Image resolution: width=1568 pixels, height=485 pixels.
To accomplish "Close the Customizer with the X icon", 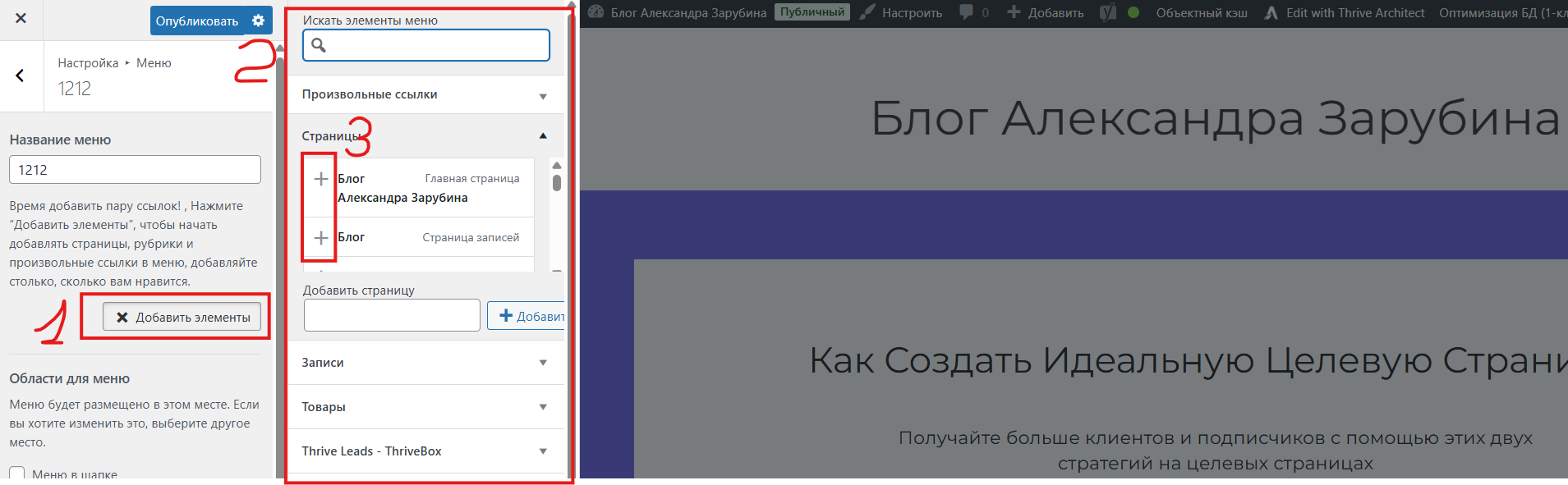I will (21, 18).
